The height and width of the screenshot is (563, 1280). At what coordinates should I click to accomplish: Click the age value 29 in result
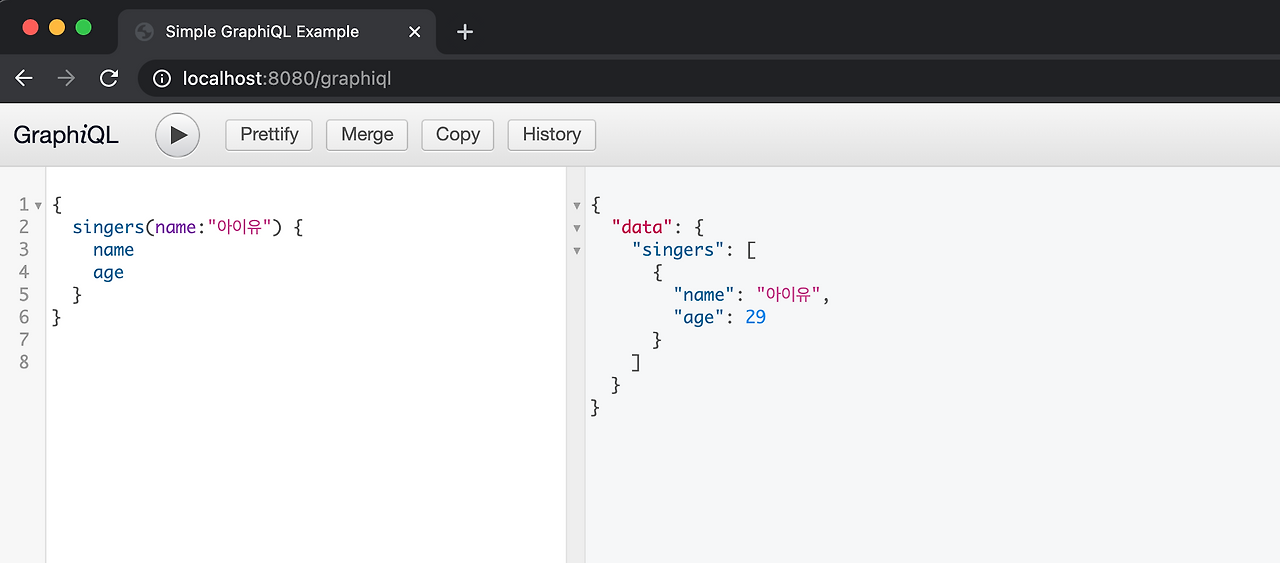[x=756, y=318]
